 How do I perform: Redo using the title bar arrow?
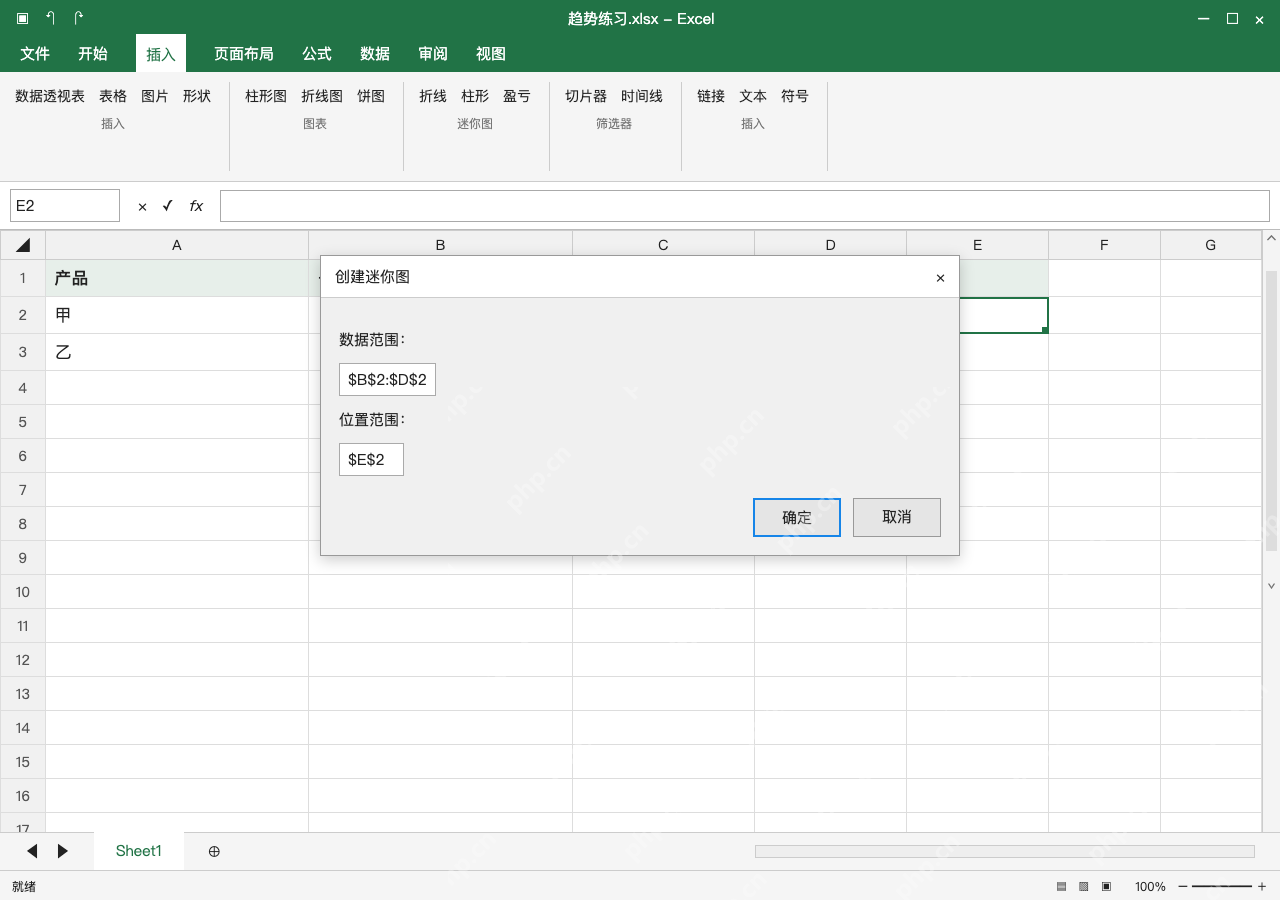pos(78,18)
